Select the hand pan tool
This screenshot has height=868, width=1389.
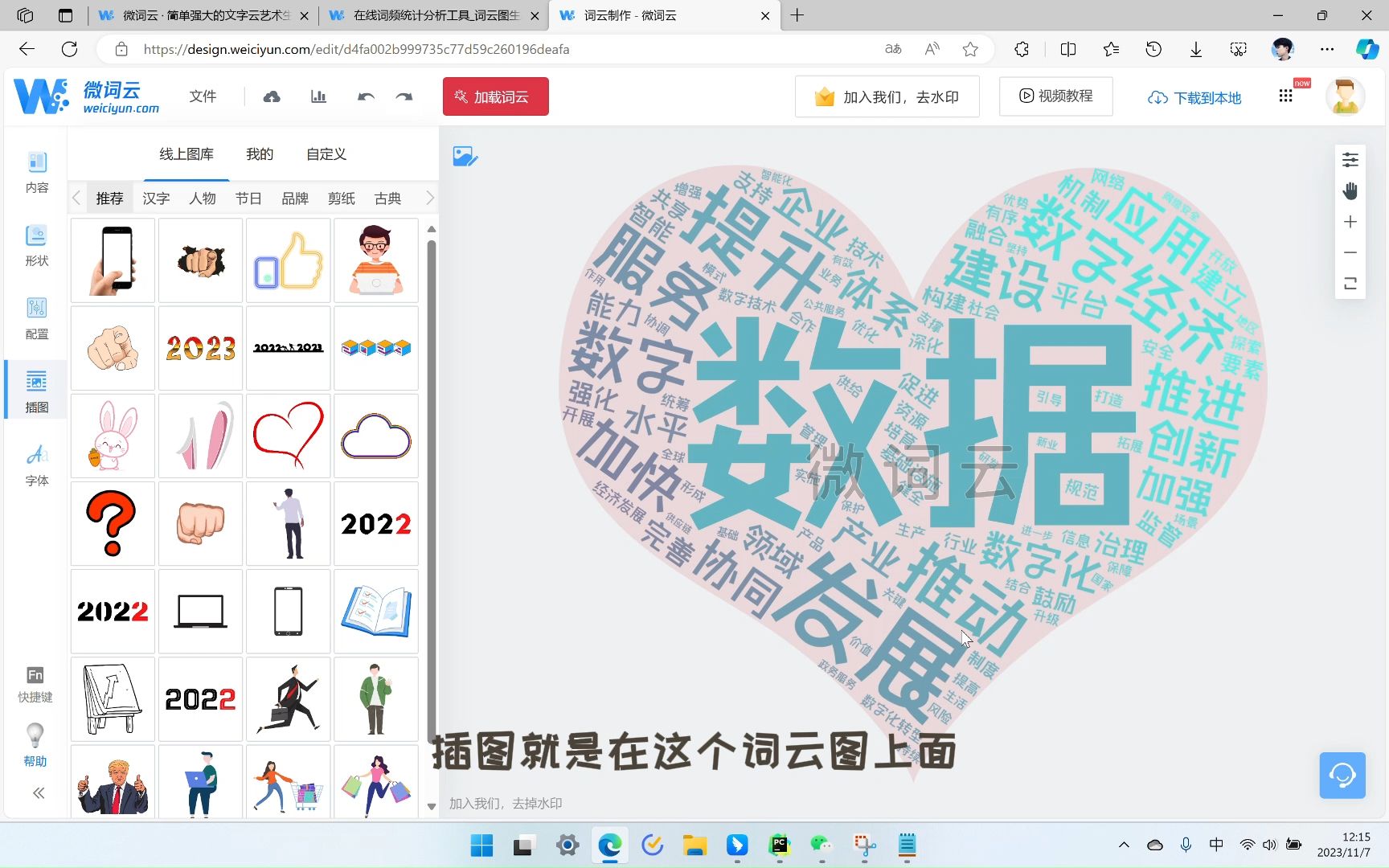[1350, 190]
